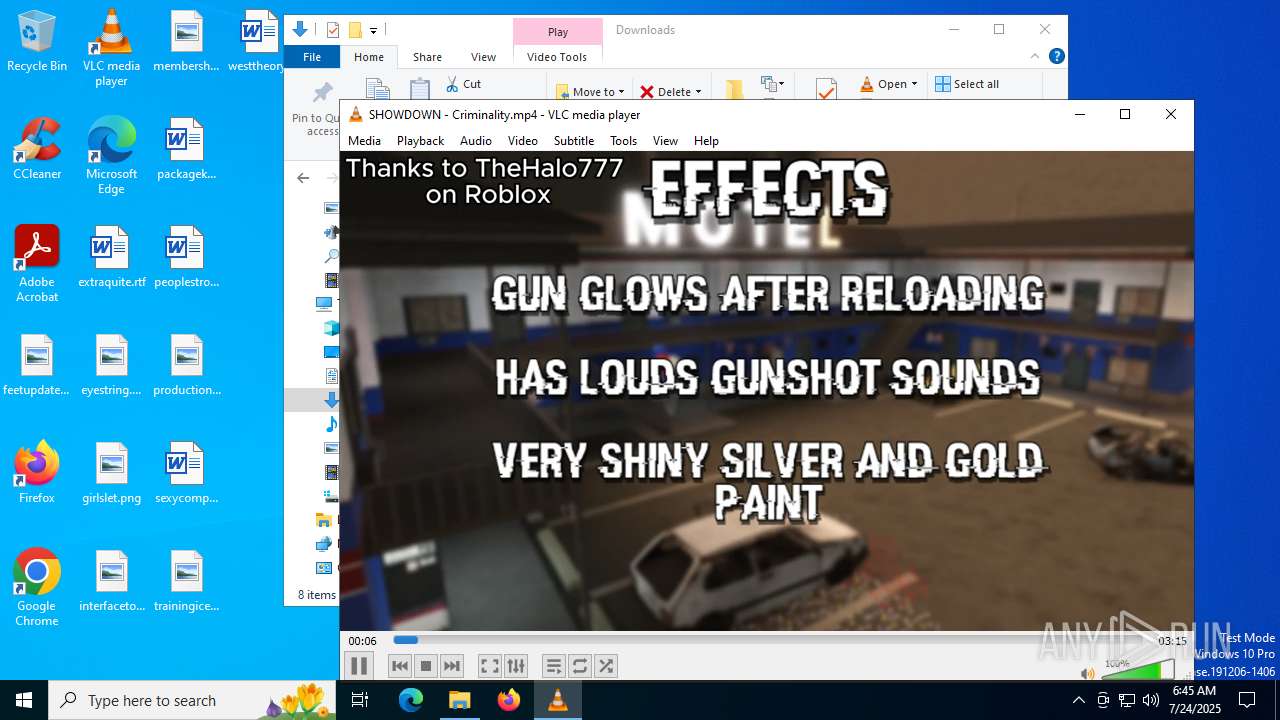
Task: Mute VLC audio via speaker icon
Action: 1088,673
